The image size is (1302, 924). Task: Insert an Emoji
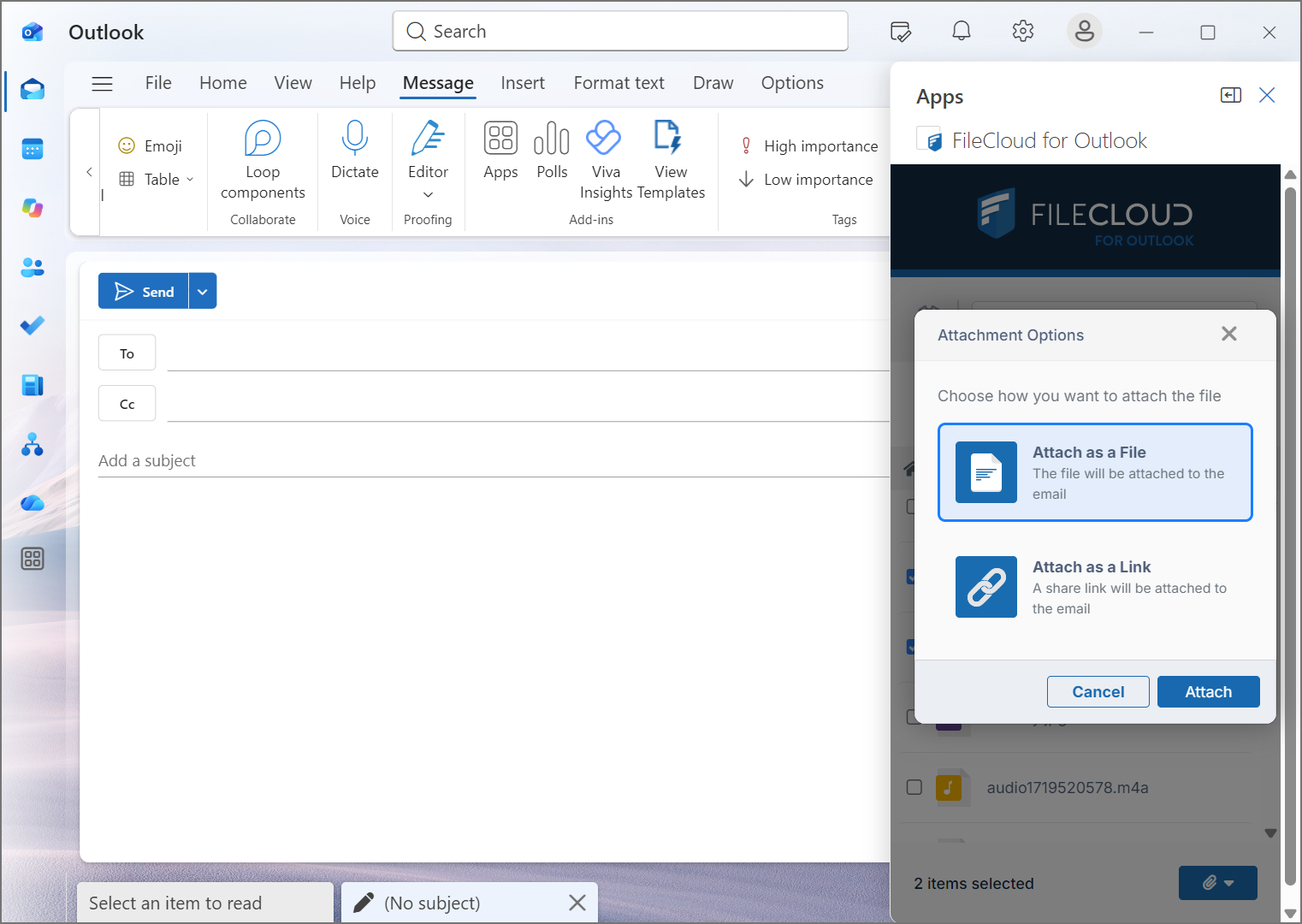point(151,146)
